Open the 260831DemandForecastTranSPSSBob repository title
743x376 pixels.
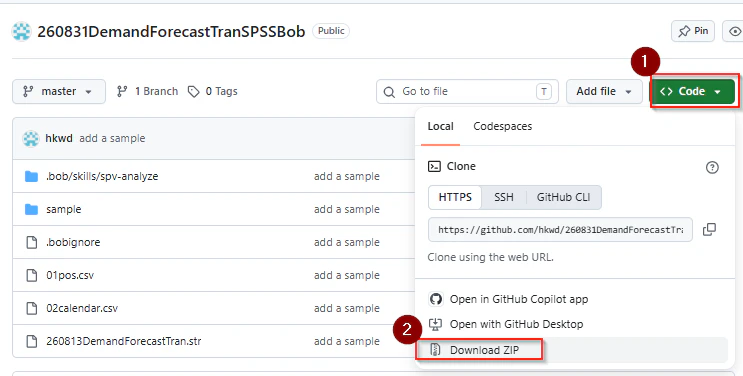point(171,31)
